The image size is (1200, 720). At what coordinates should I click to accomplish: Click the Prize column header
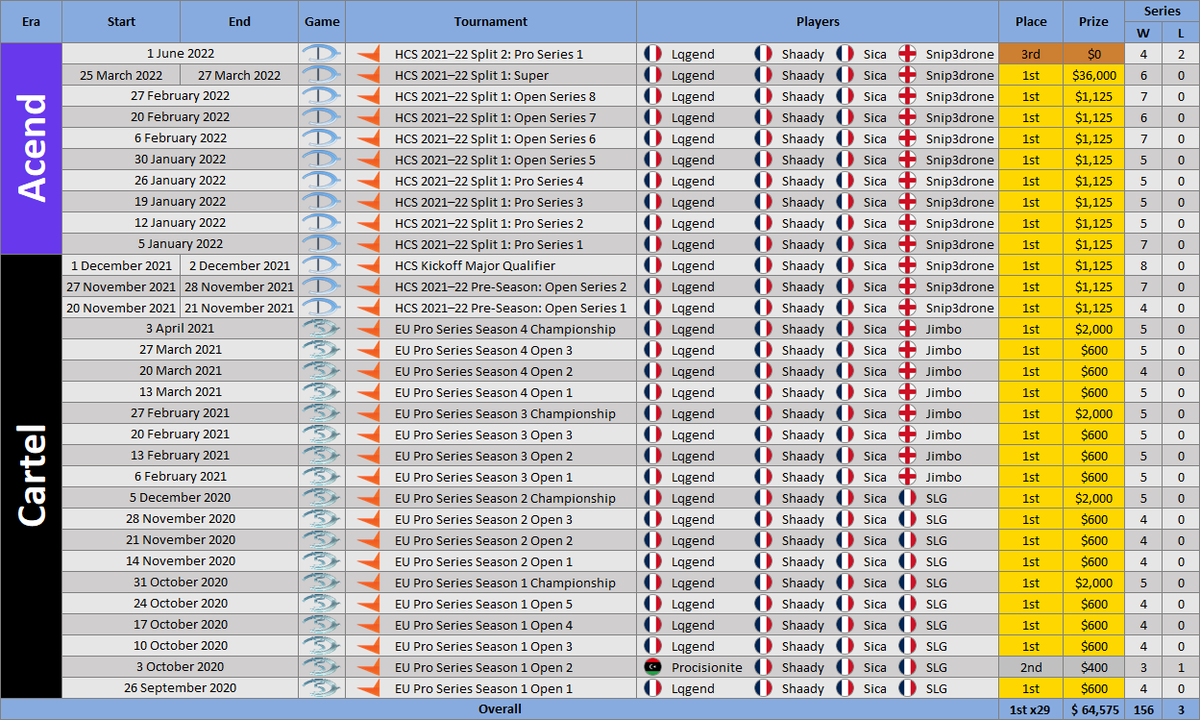(x=1093, y=22)
